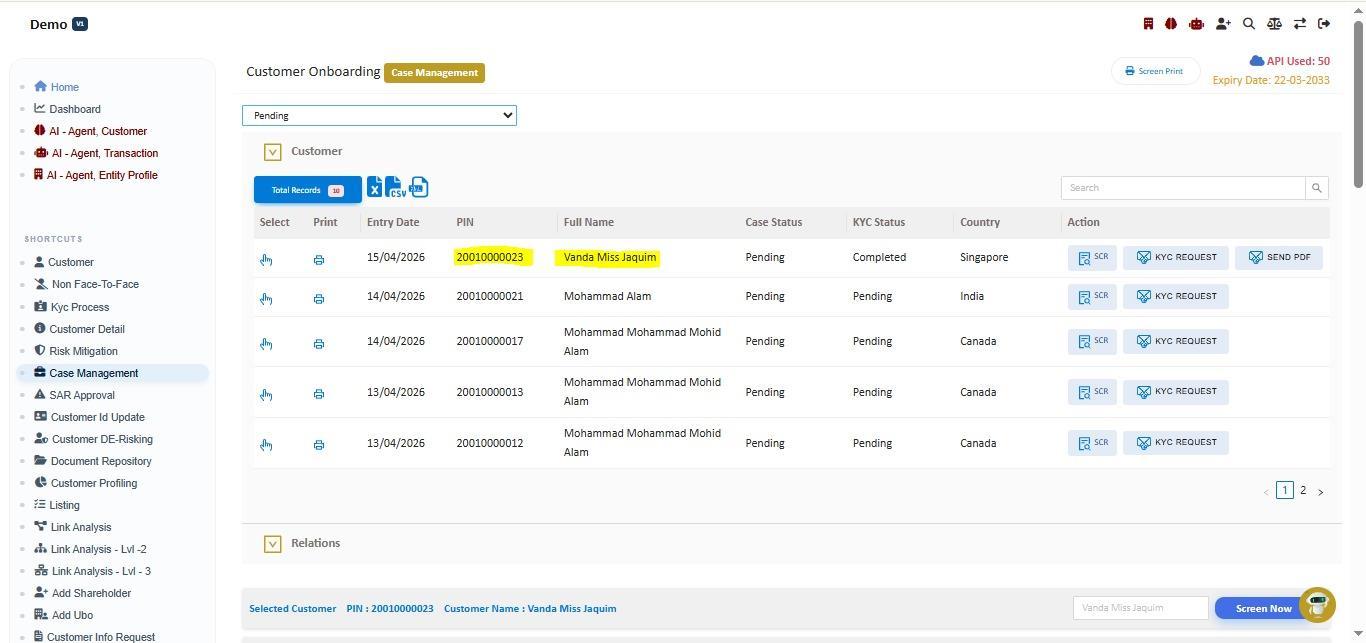Export customer table as PDF file
Image resolution: width=1366 pixels, height=643 pixels.
(x=419, y=187)
